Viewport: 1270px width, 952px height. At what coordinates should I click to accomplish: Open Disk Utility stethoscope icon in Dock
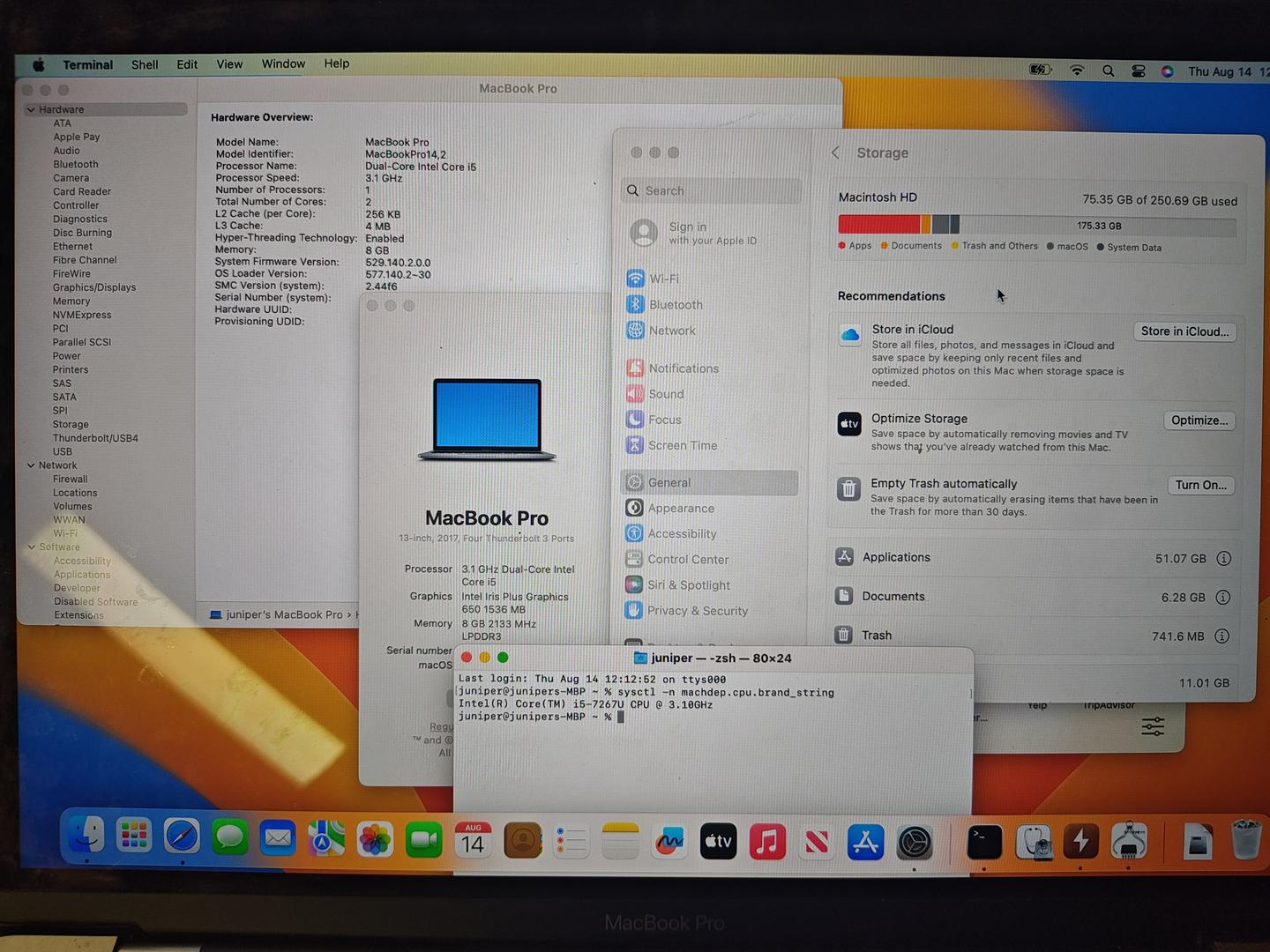1033,843
